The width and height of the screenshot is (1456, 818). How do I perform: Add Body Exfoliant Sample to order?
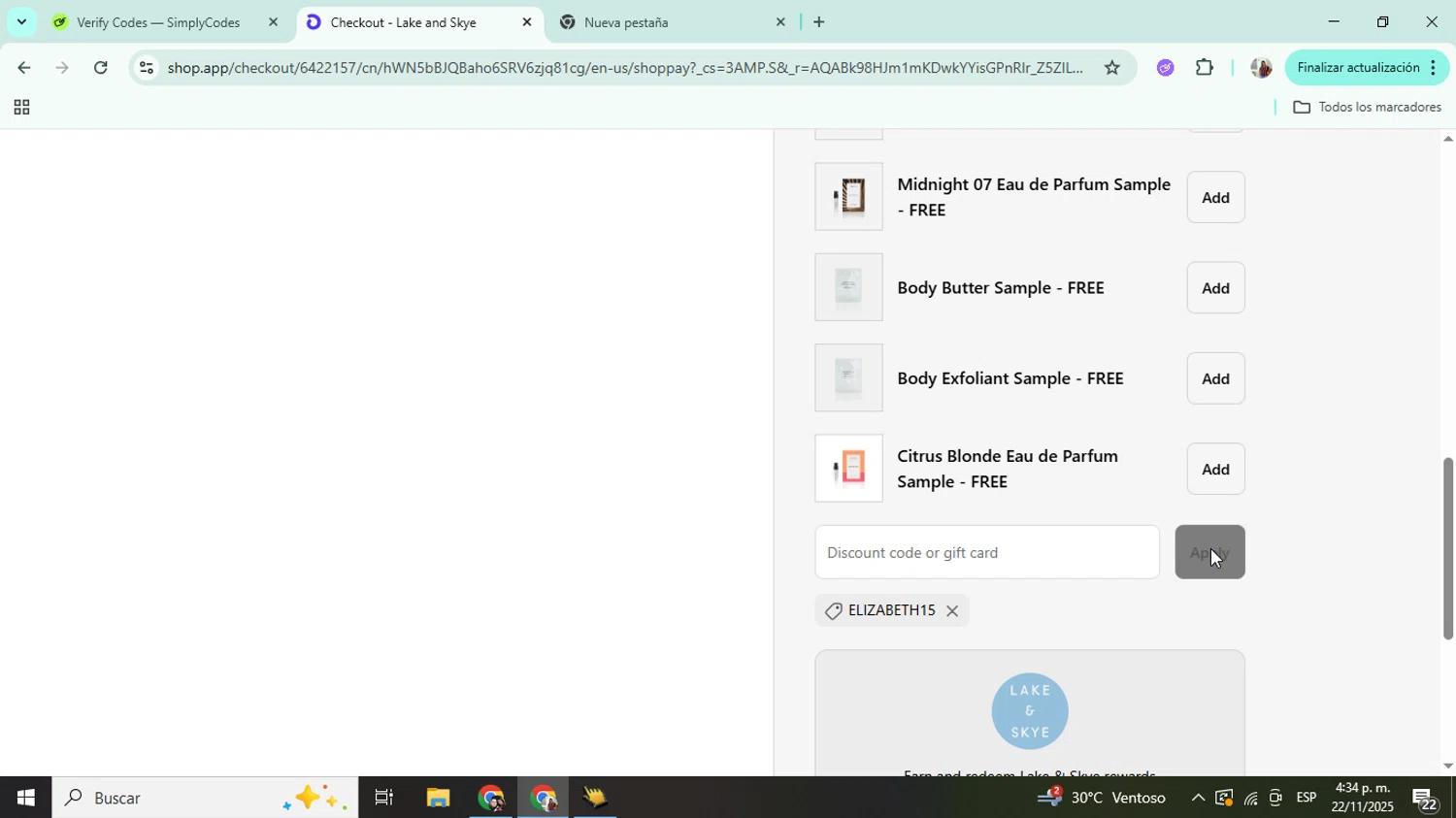(1215, 378)
